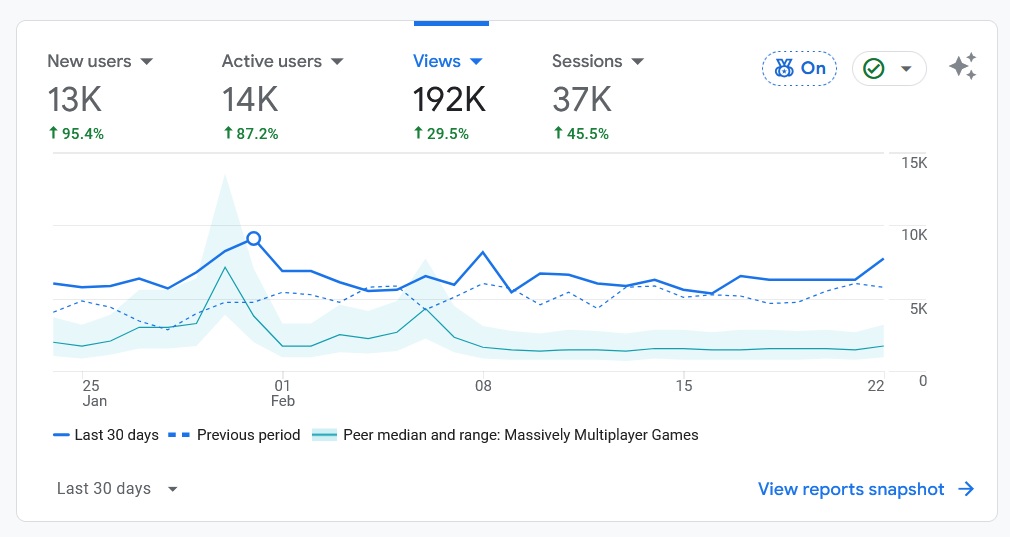Image resolution: width=1010 pixels, height=537 pixels.
Task: Click the green checkmark data quality icon
Action: coord(874,68)
